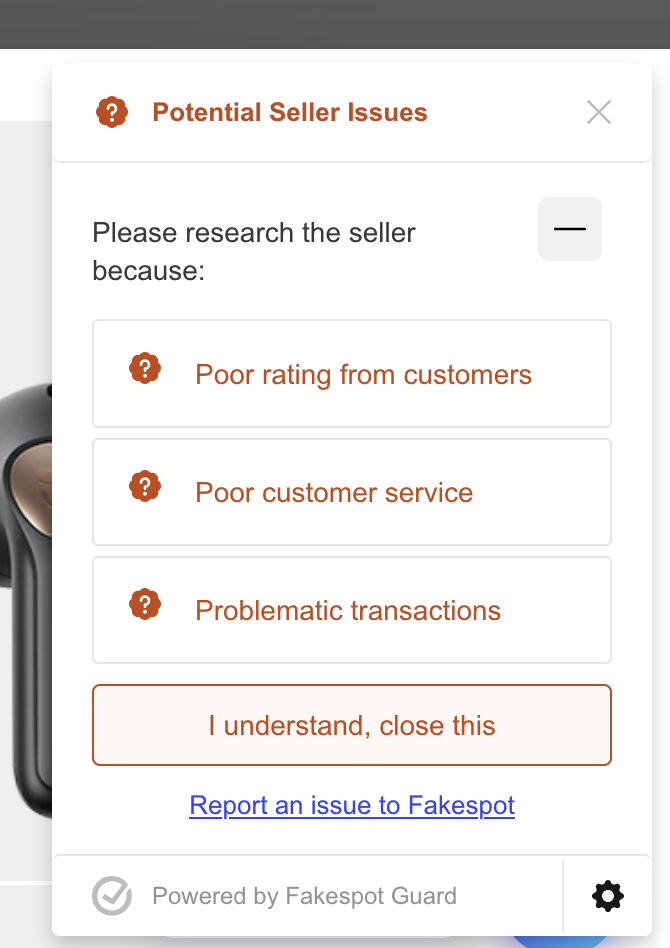
Task: Select the Poor rating from customers item
Action: point(352,374)
